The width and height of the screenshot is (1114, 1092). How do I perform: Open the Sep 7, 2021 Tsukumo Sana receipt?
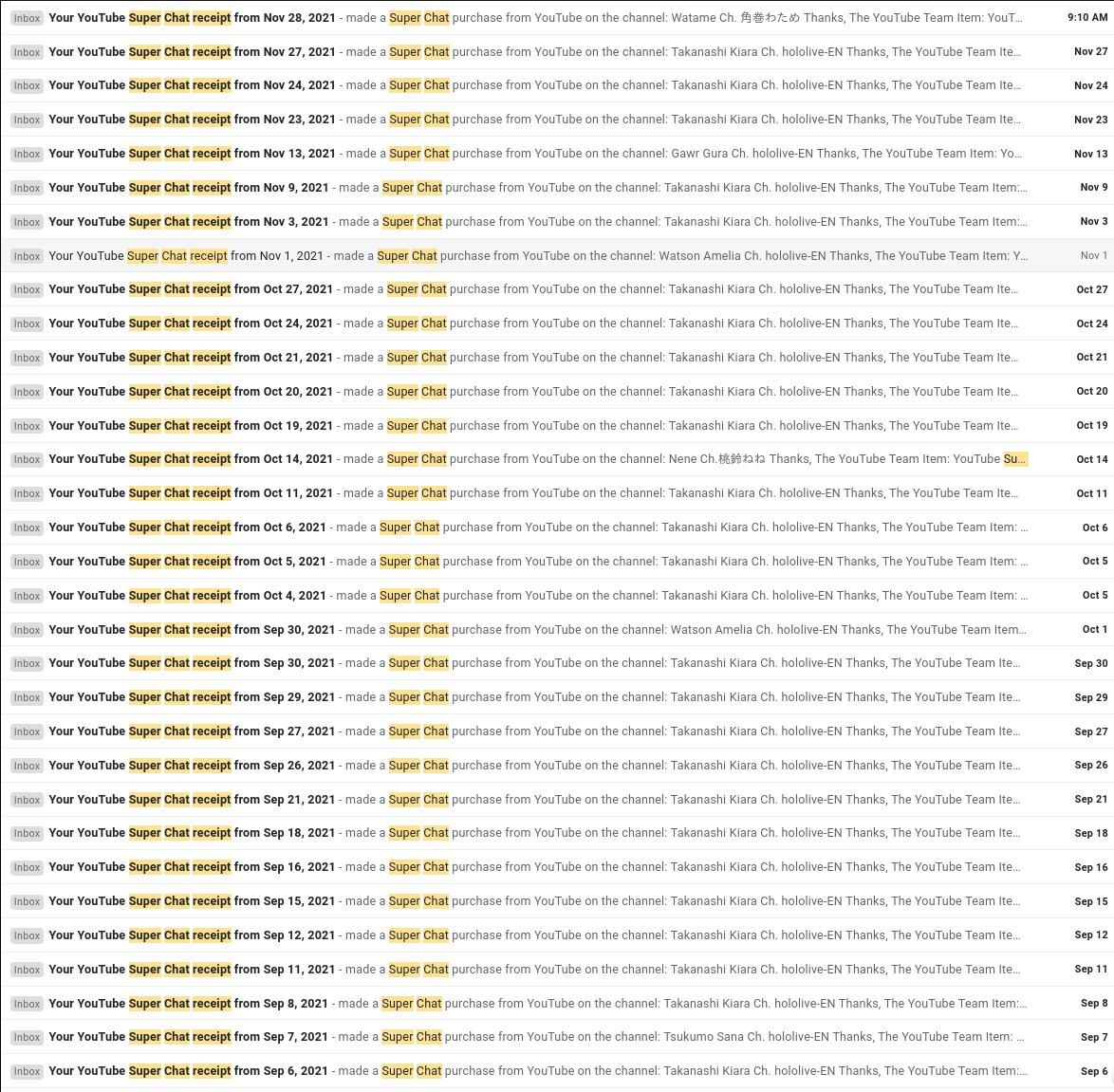coord(557,1037)
